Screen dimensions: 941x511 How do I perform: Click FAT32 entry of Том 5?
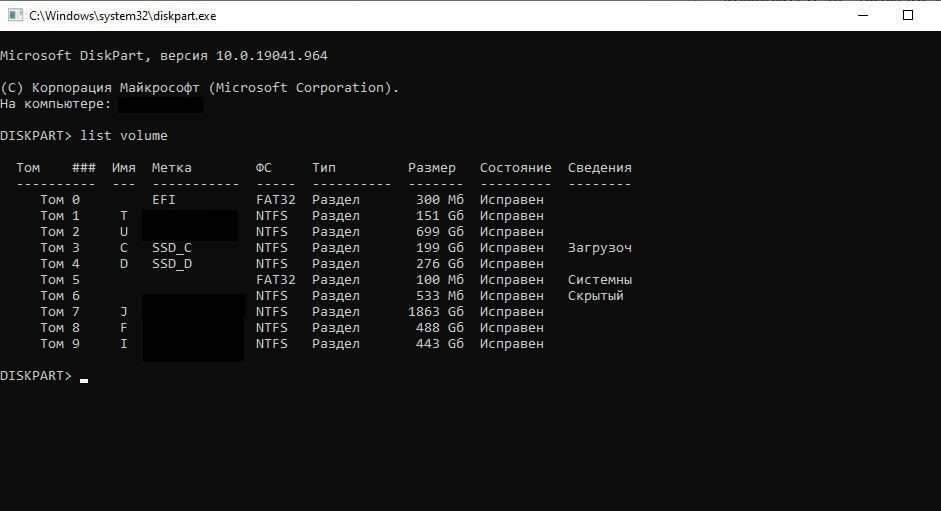pyautogui.click(x=275, y=280)
